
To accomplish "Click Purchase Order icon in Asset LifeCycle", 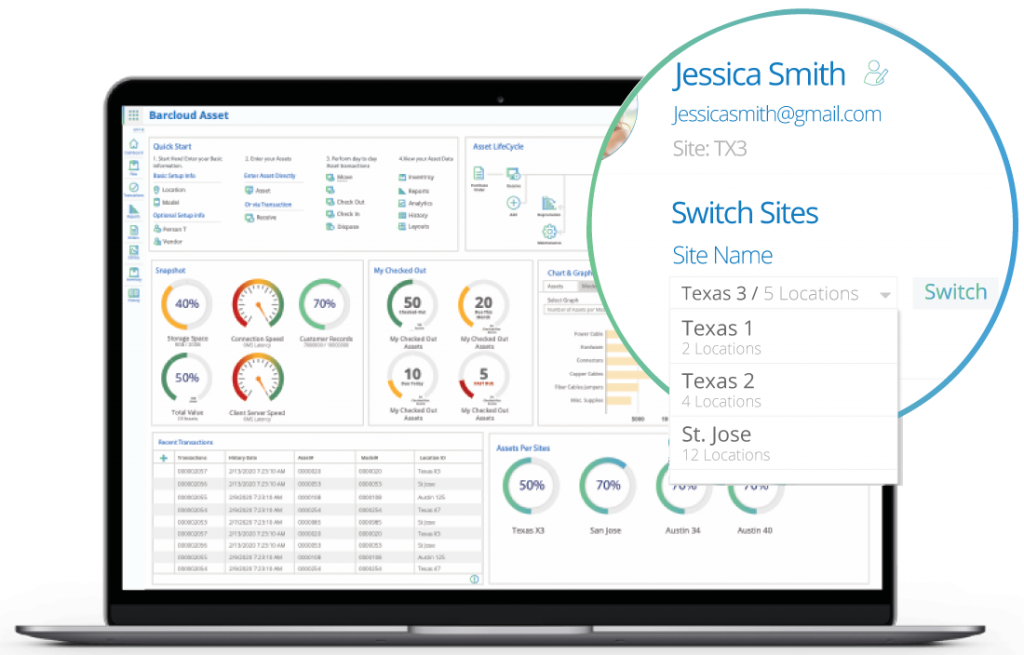I will point(479,173).
